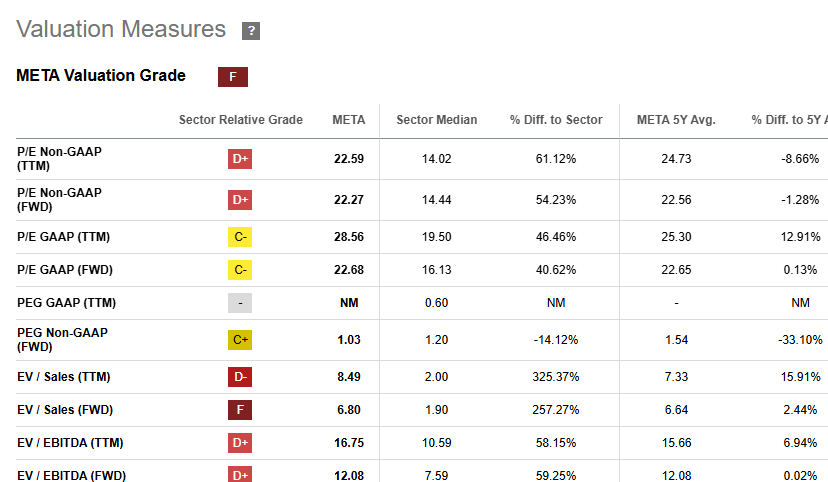This screenshot has width=828, height=482.
Task: Click the C- grade badge for P/E GAAP (TTM)
Action: click(240, 237)
